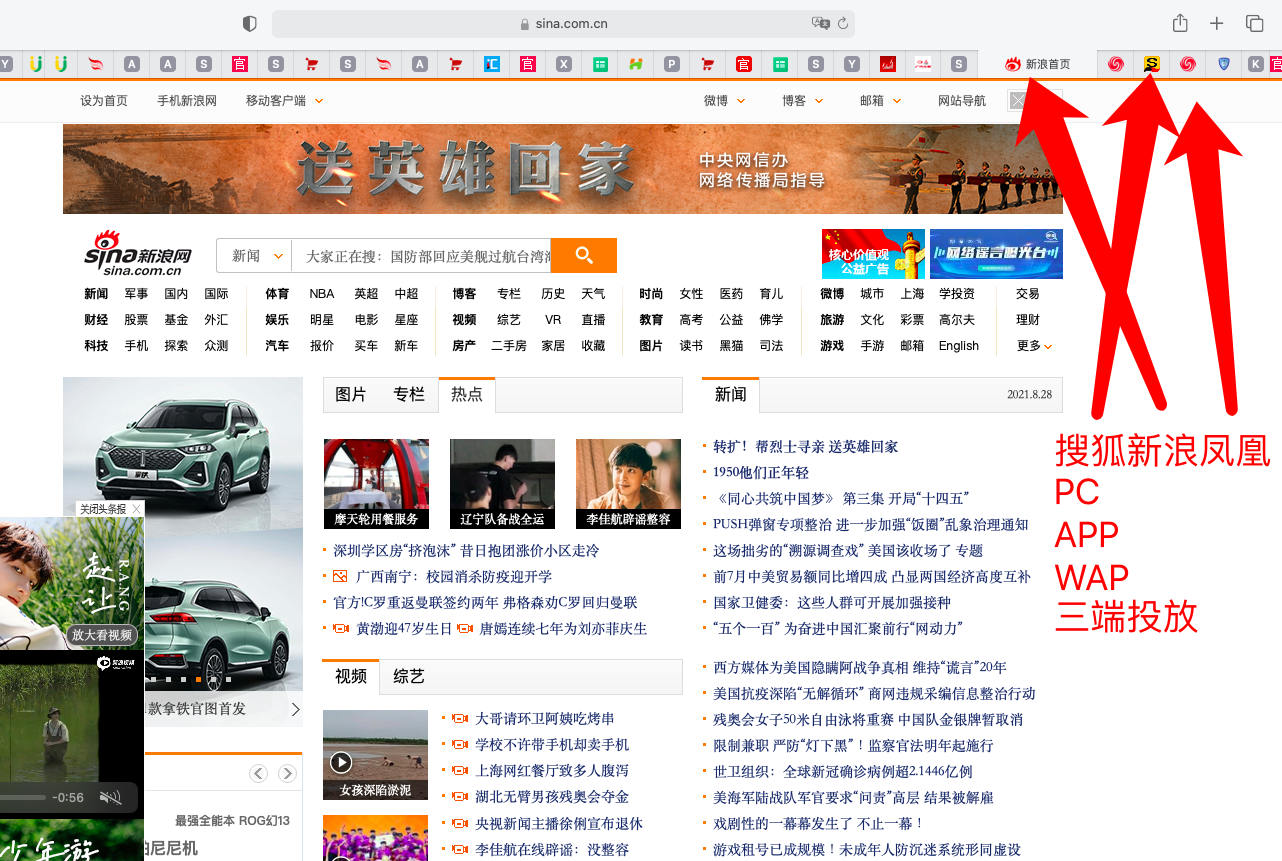Open the 放大看视频 button on floating video
The height and width of the screenshot is (861, 1282).
tap(102, 634)
